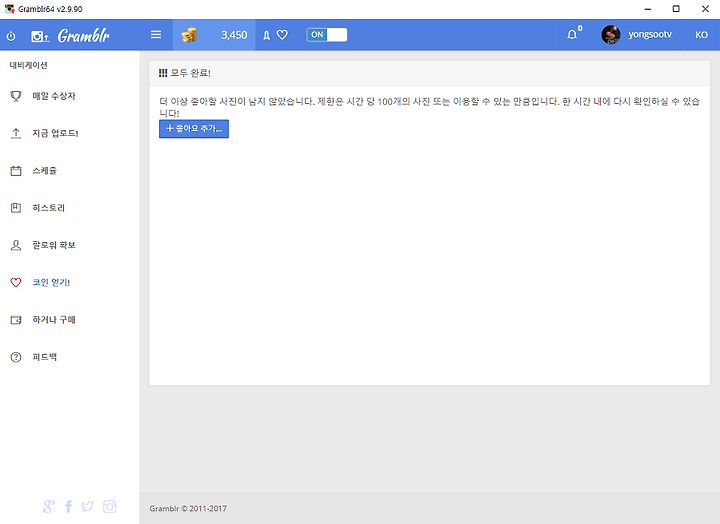Click the Instagram icon in sidebar footer
Screen dimensions: 720x524
coord(109,507)
